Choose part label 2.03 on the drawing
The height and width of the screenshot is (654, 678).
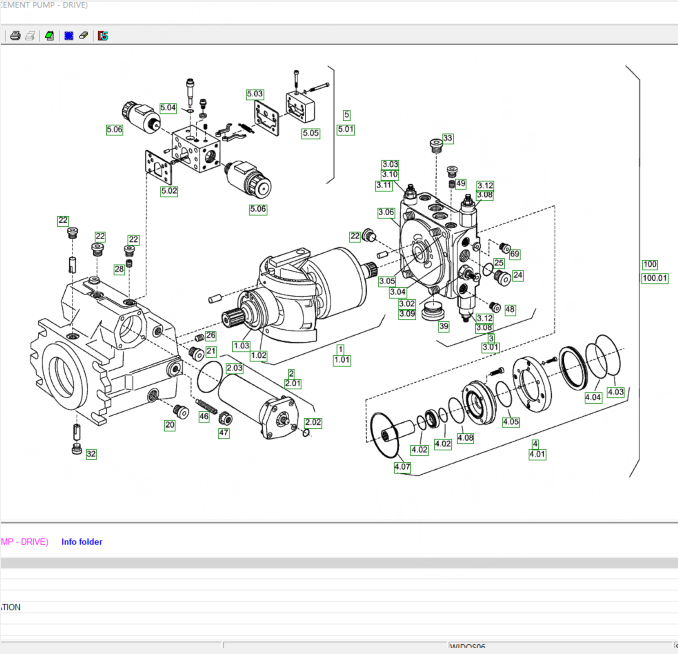coord(233,369)
